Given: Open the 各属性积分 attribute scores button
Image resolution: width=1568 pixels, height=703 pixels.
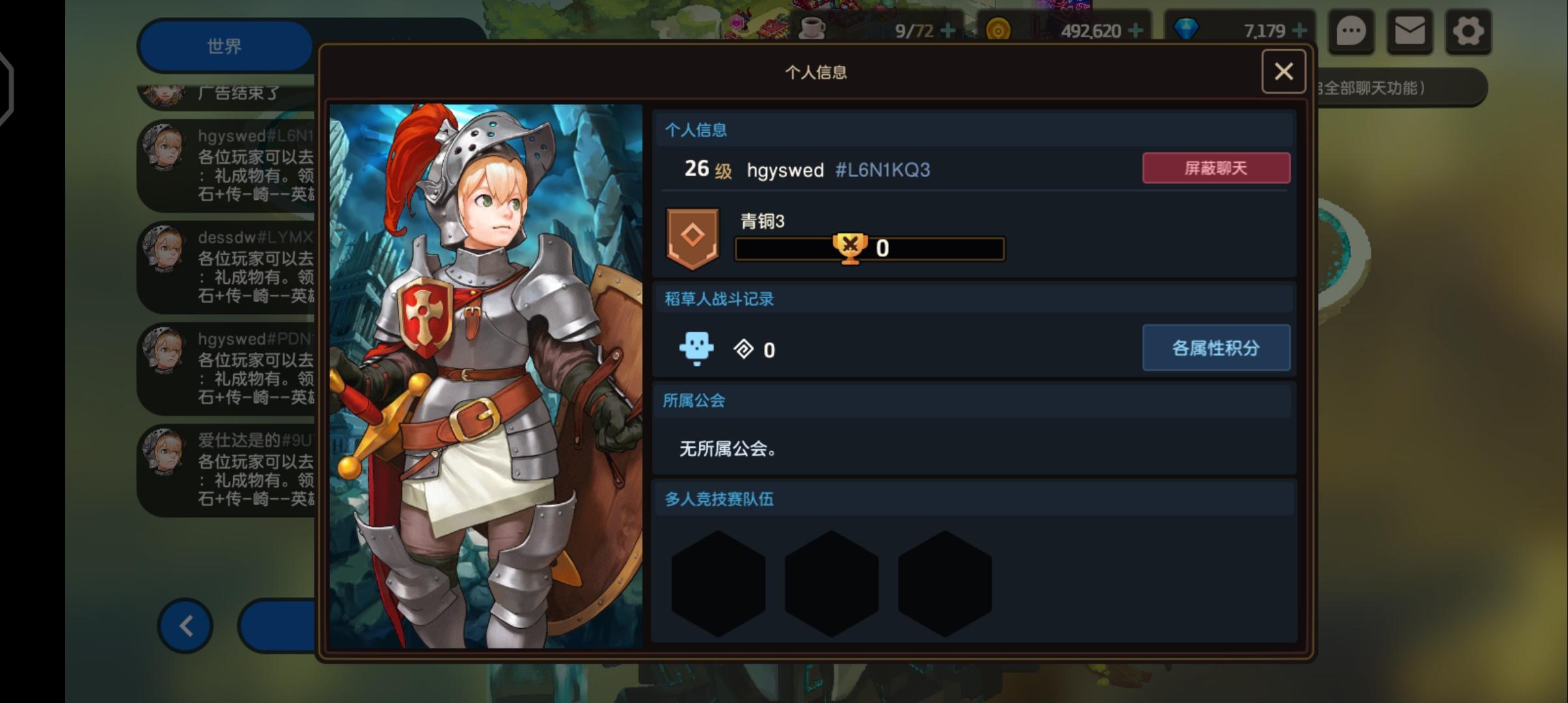Looking at the screenshot, I should tap(1216, 348).
